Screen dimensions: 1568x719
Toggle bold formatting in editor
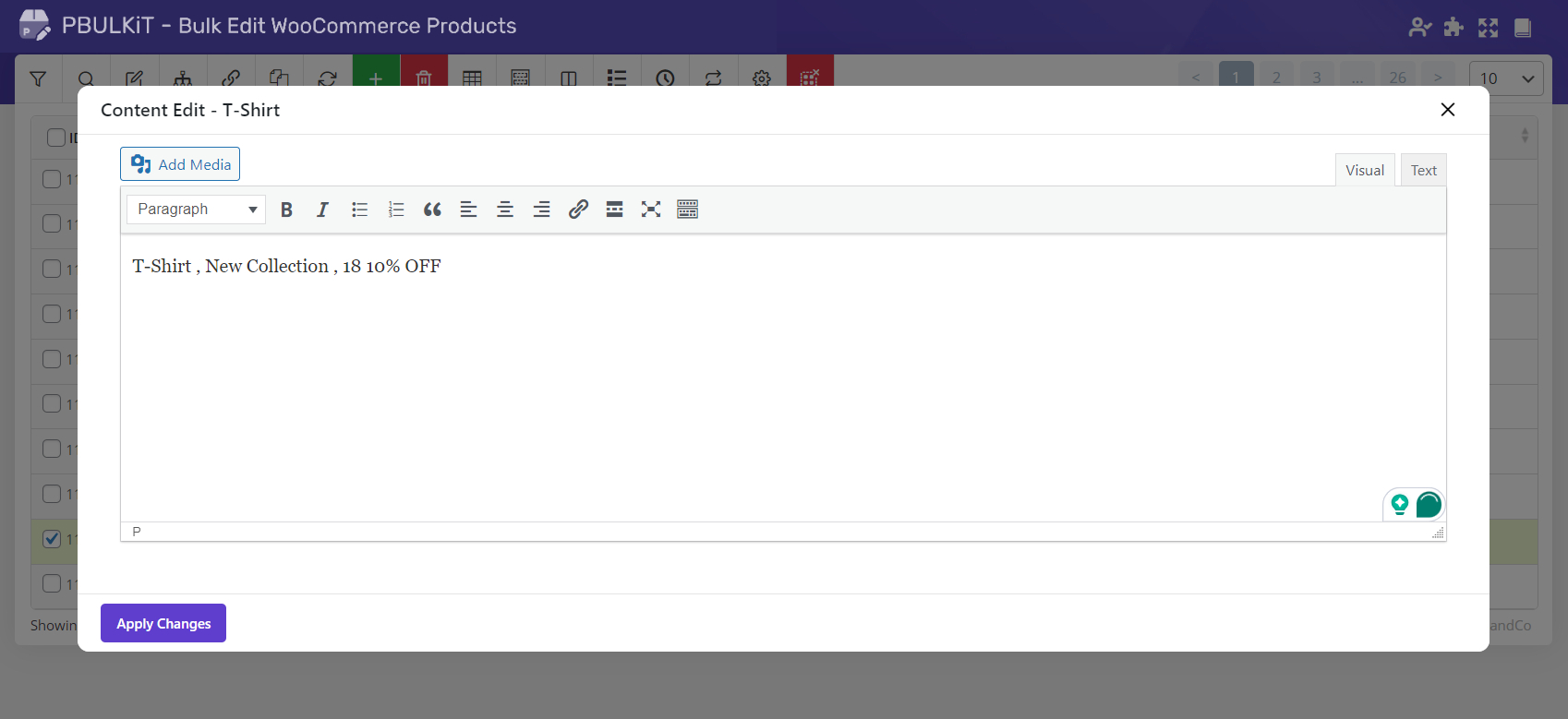click(x=286, y=210)
